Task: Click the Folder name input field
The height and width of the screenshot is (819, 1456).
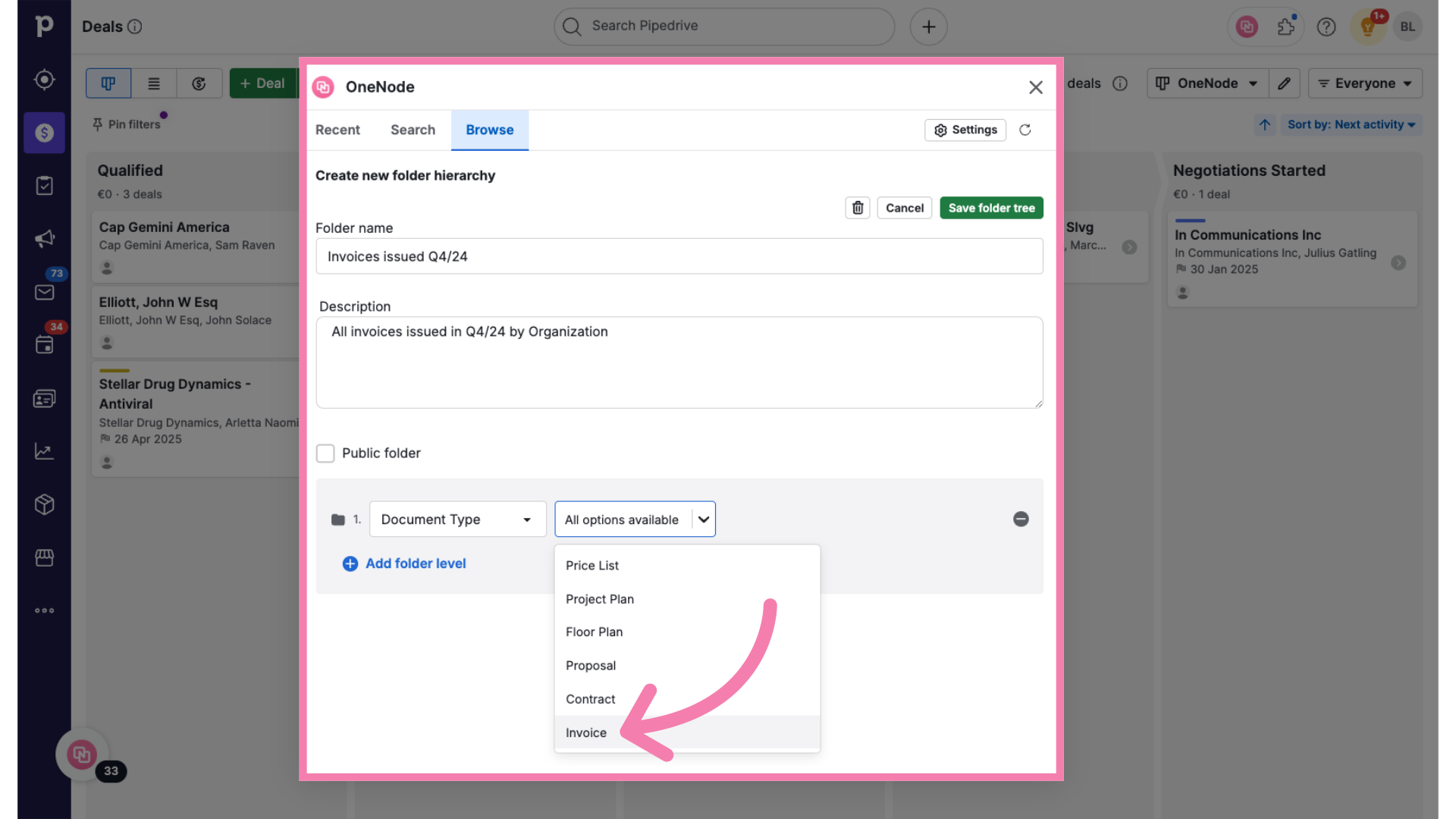Action: point(679,255)
